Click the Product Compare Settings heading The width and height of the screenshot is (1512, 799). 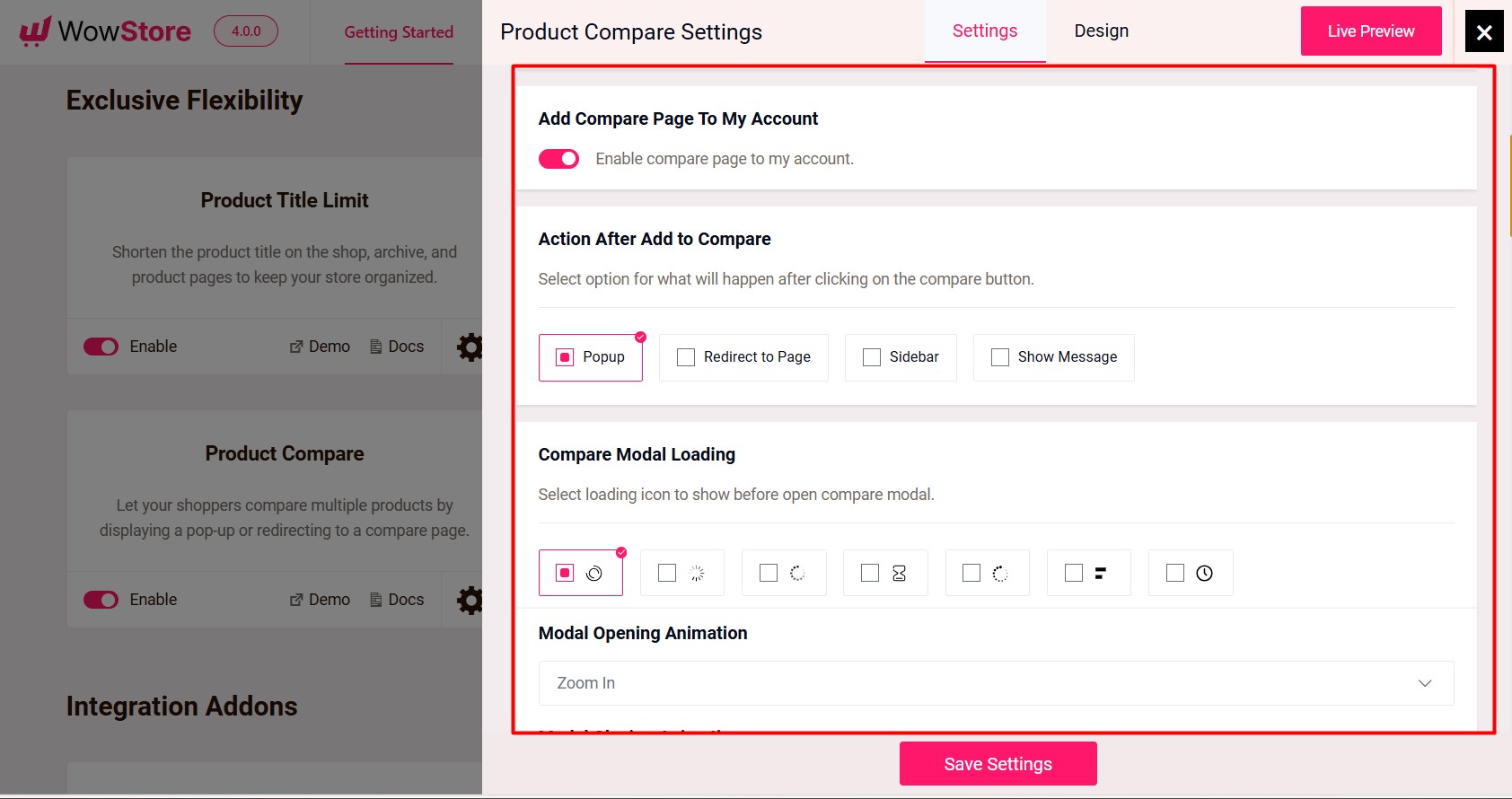click(631, 32)
